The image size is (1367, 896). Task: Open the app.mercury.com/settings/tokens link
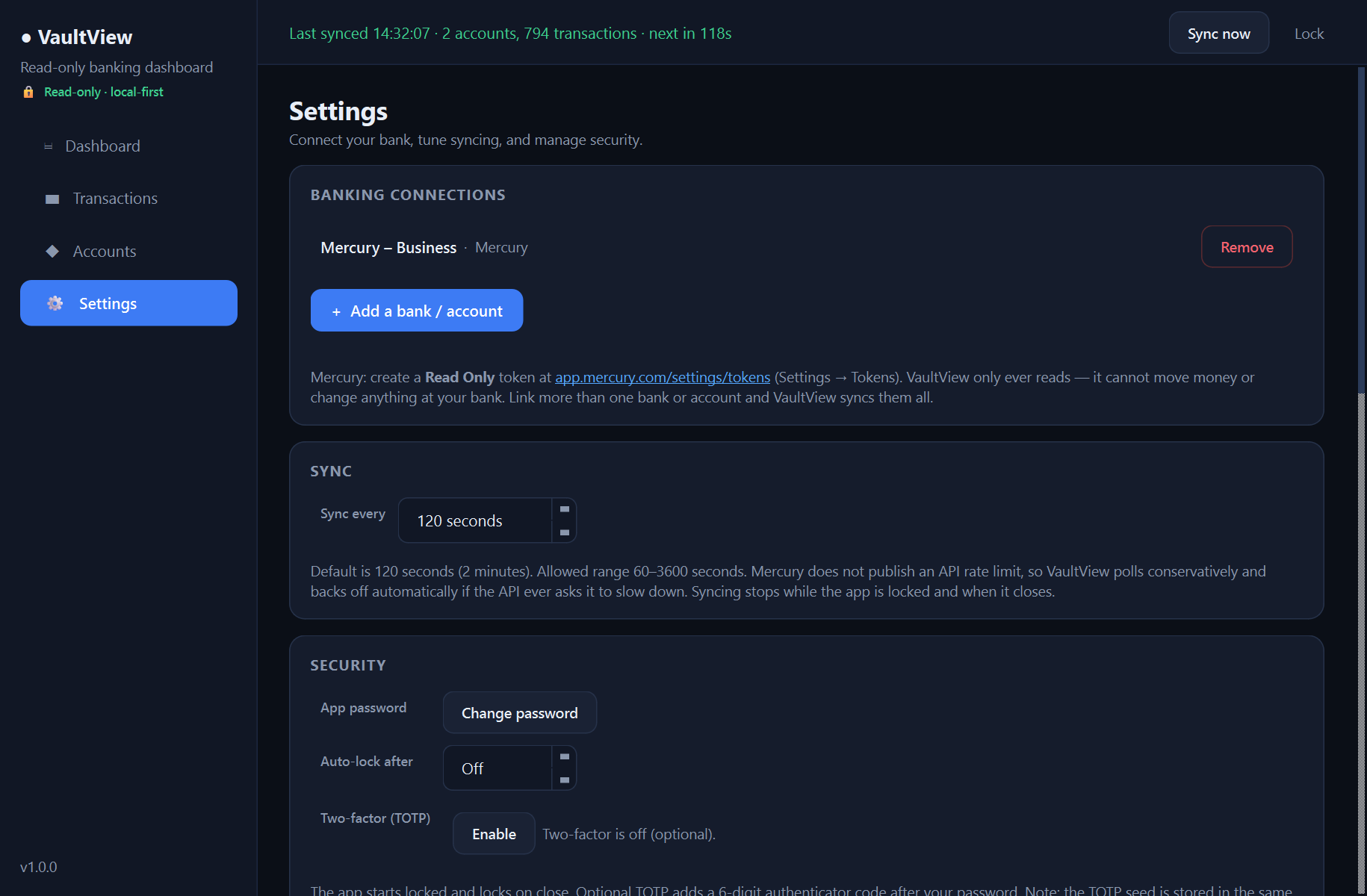(x=663, y=378)
